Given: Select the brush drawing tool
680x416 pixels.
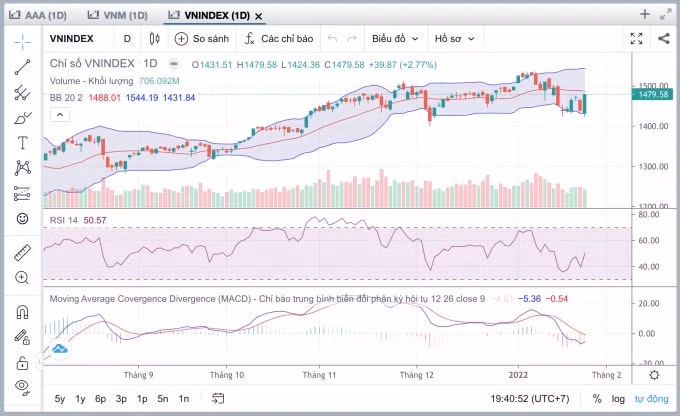Looking at the screenshot, I should (x=23, y=118).
